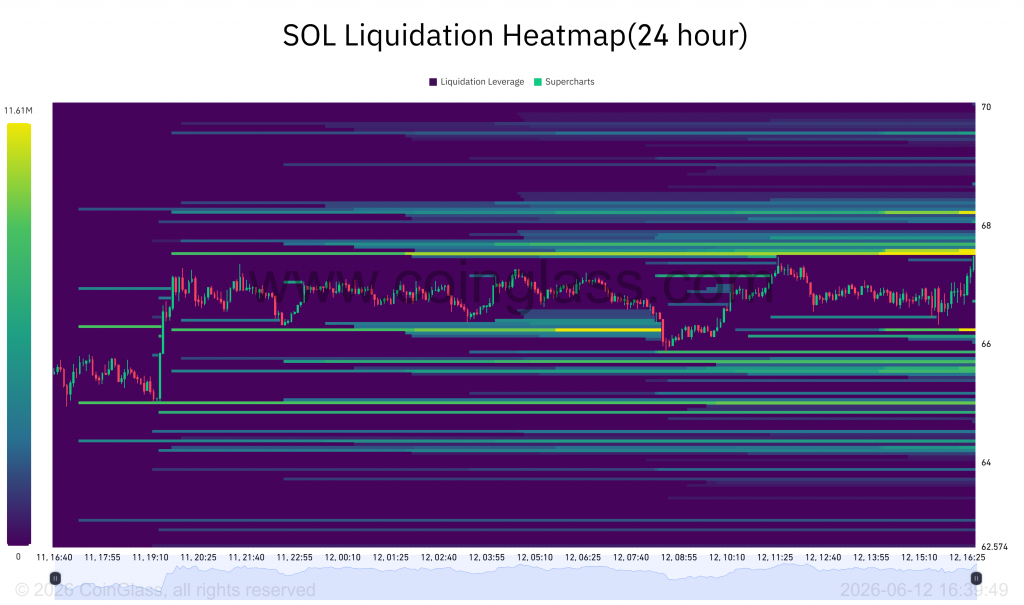Grab the left range slider handle
This screenshot has height=605, width=1024.
56,578
